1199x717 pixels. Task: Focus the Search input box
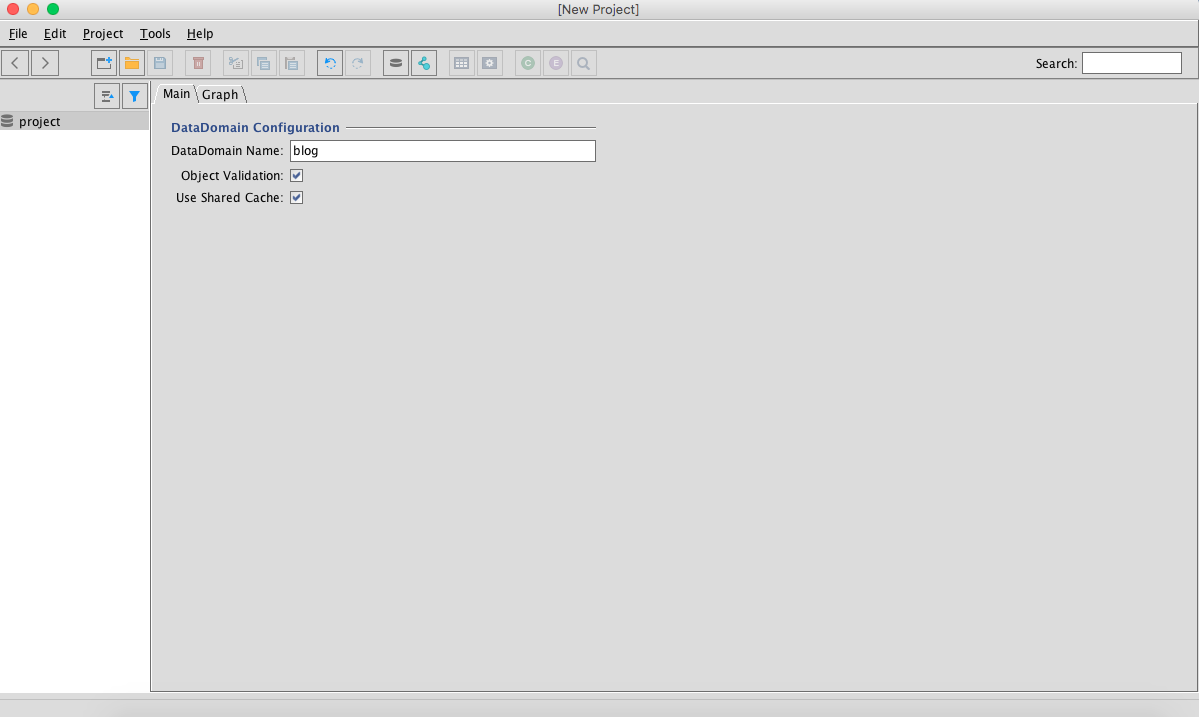point(1132,63)
